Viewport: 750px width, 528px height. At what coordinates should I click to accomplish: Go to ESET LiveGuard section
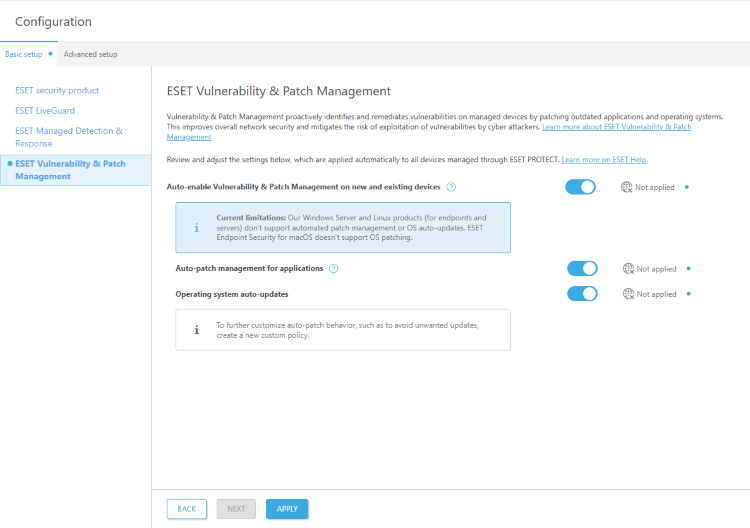coord(45,110)
